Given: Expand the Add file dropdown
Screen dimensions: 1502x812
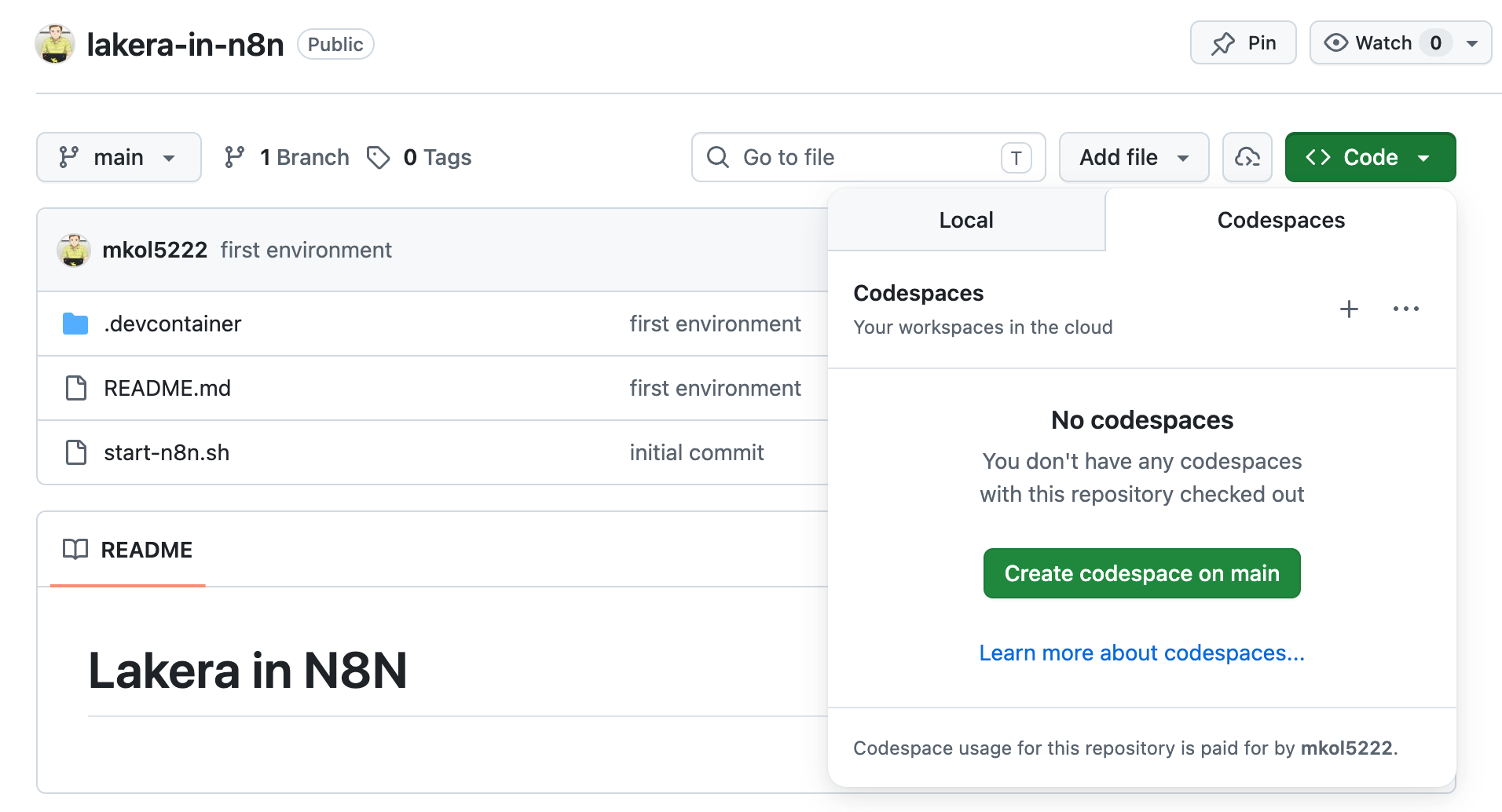Looking at the screenshot, I should (x=1134, y=157).
